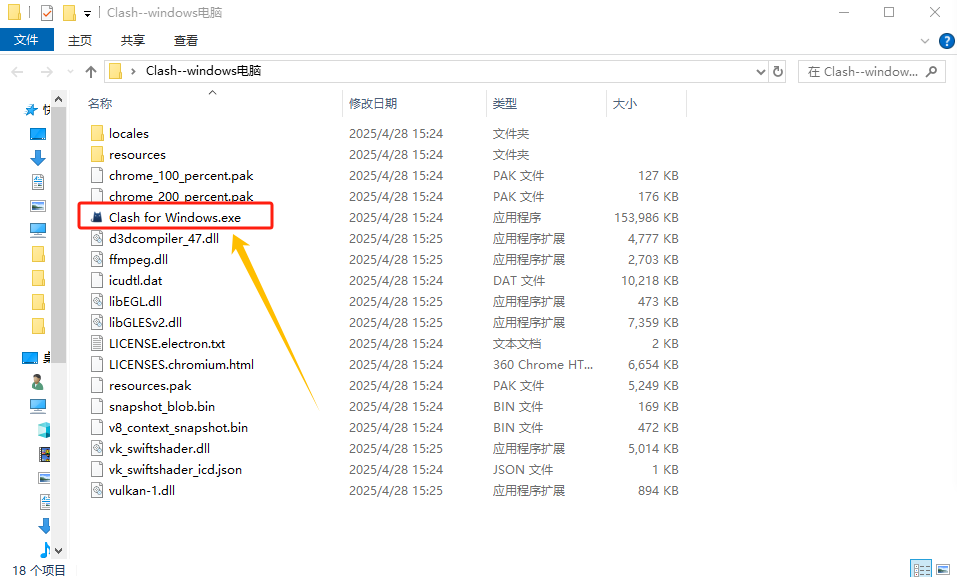Open the address bar history dropdown

pyautogui.click(x=760, y=72)
